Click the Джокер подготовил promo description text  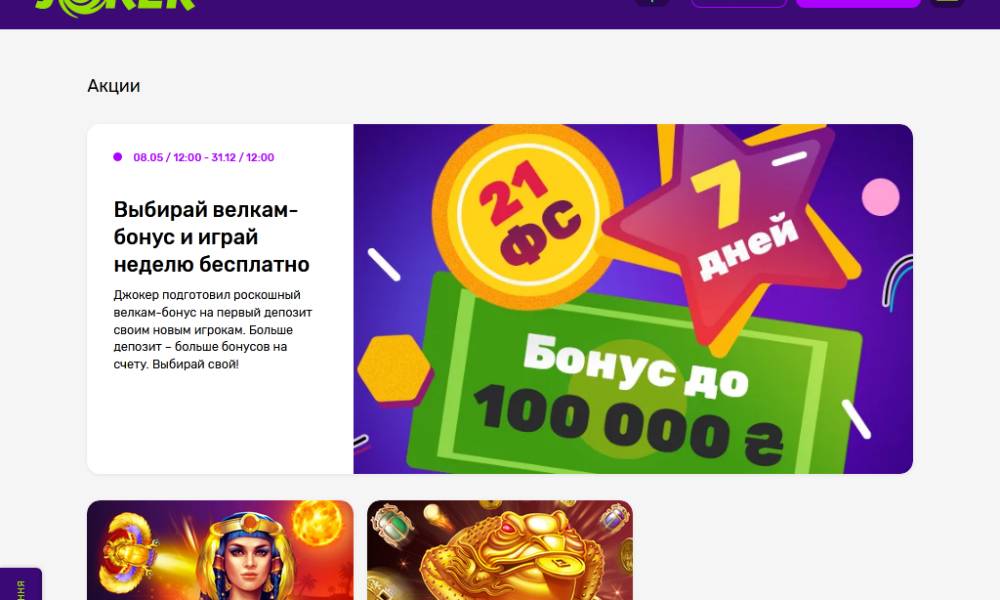(x=213, y=330)
